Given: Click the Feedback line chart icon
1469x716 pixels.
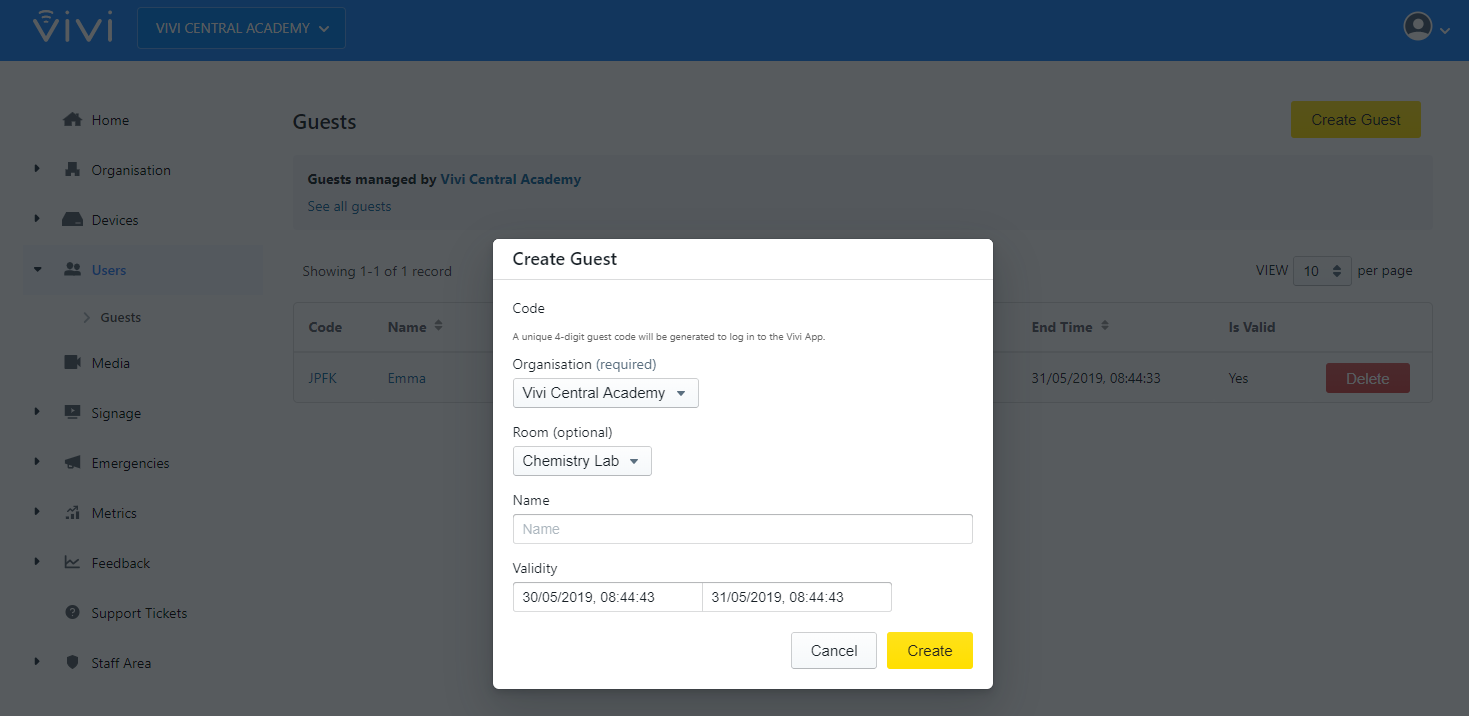Looking at the screenshot, I should 72,563.
